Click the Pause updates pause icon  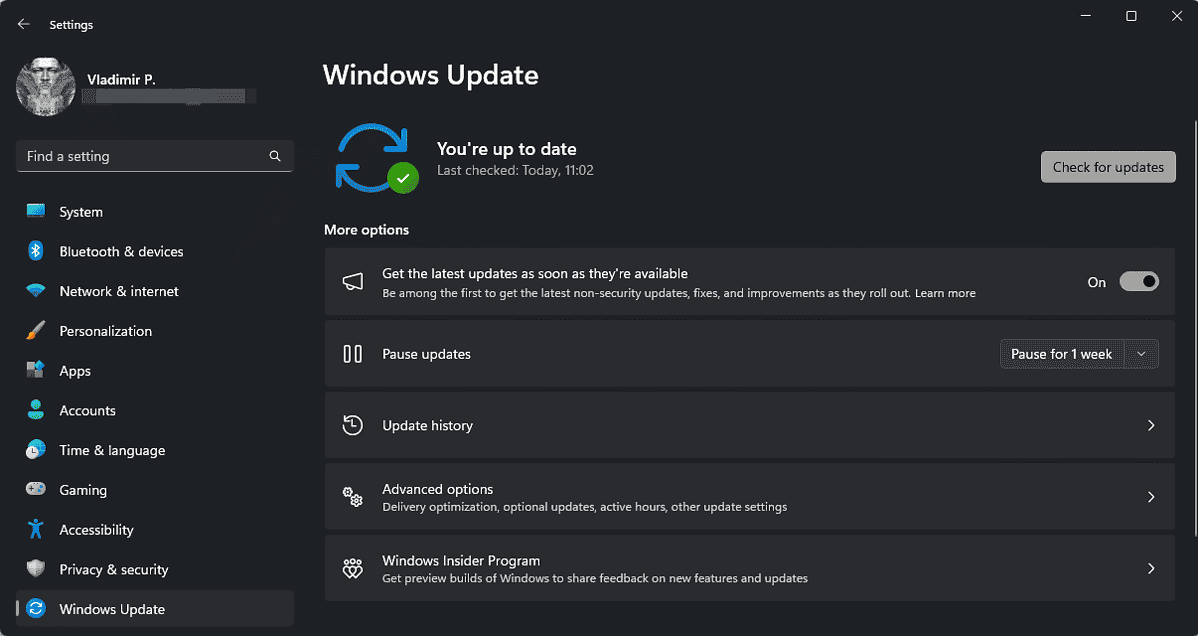[352, 354]
